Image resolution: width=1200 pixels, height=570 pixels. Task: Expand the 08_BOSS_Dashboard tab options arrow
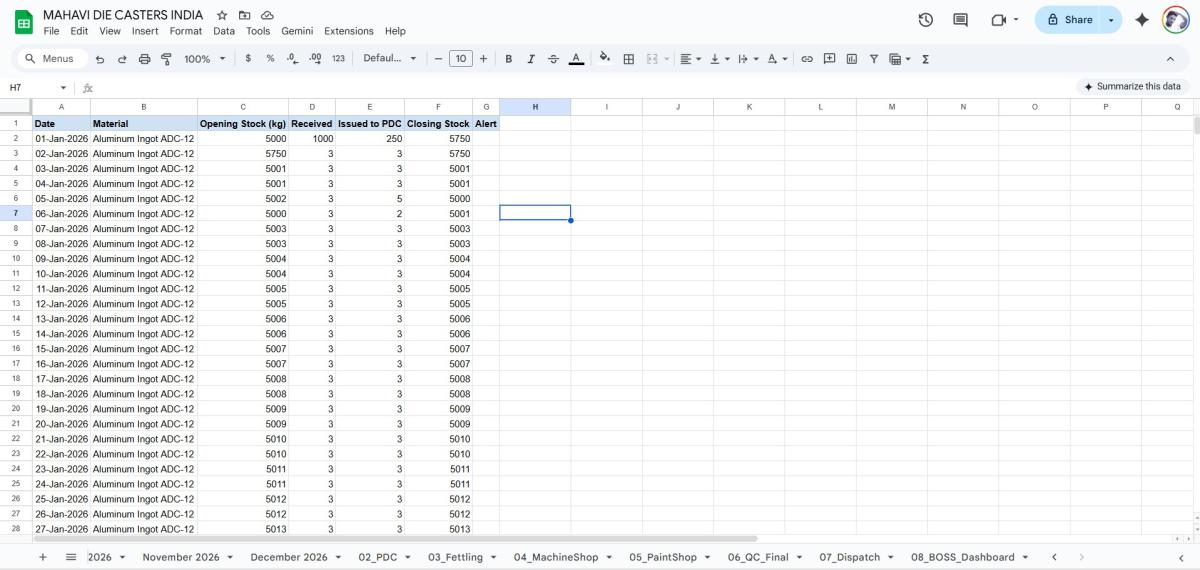pyautogui.click(x=1024, y=557)
